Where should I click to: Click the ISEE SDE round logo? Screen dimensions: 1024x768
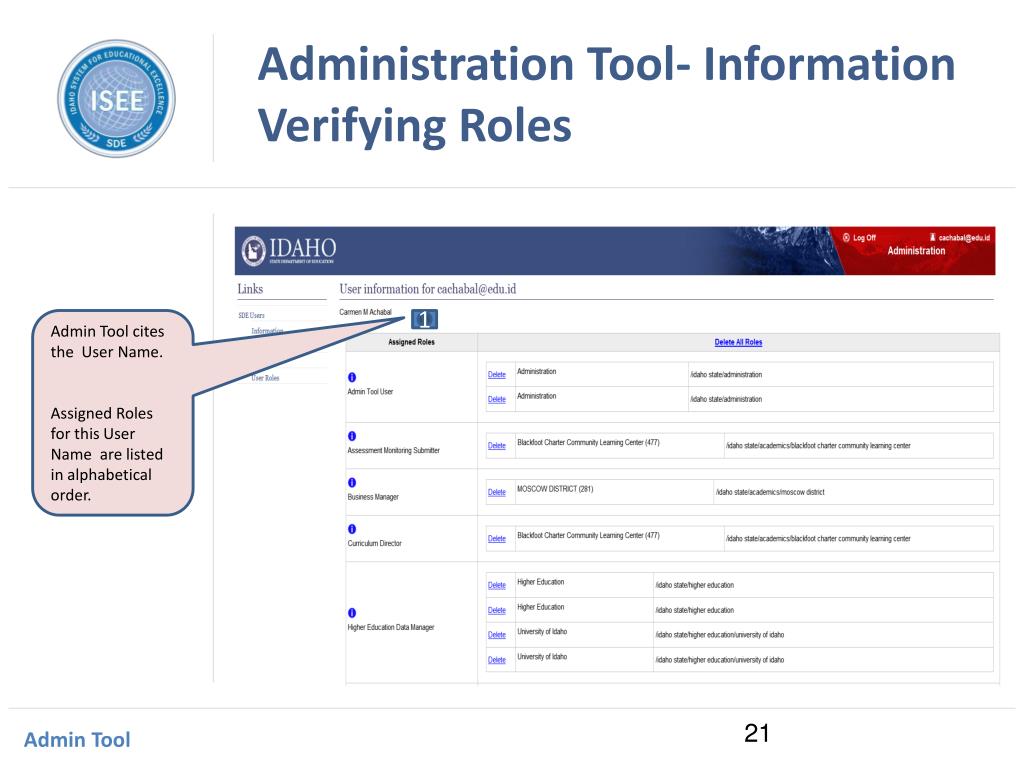[116, 99]
